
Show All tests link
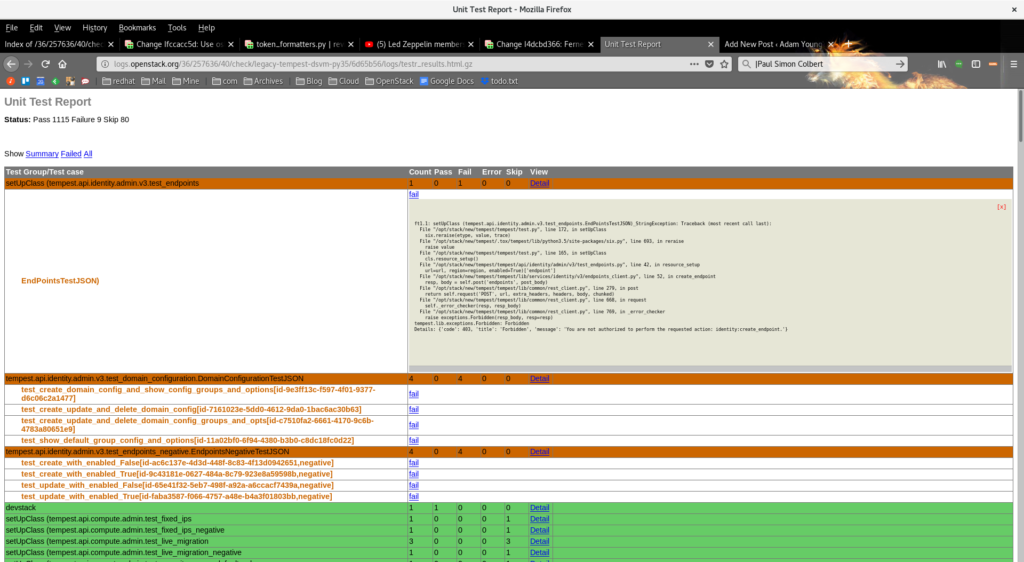click(x=88, y=154)
